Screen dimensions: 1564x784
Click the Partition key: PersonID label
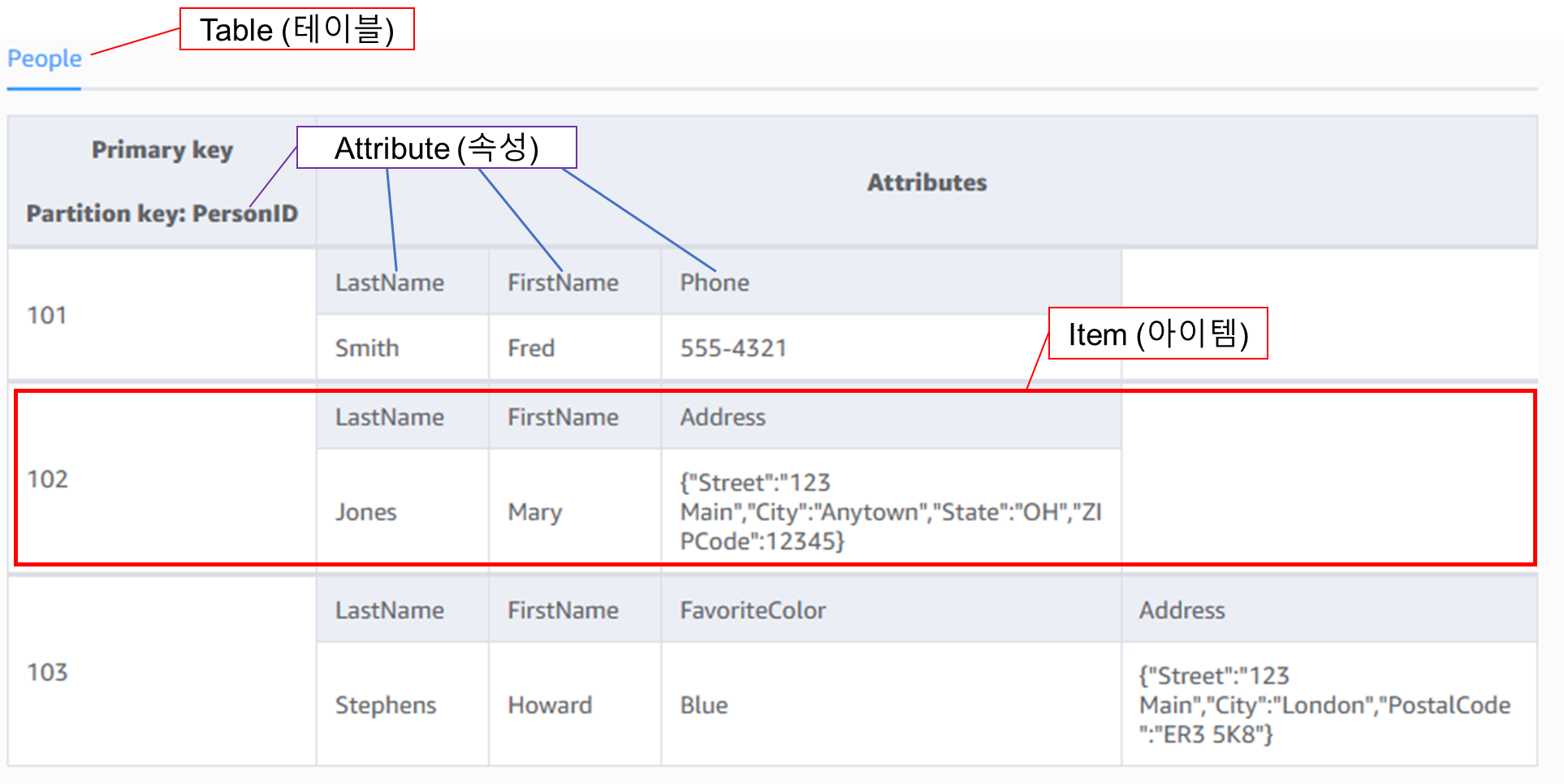pos(162,213)
